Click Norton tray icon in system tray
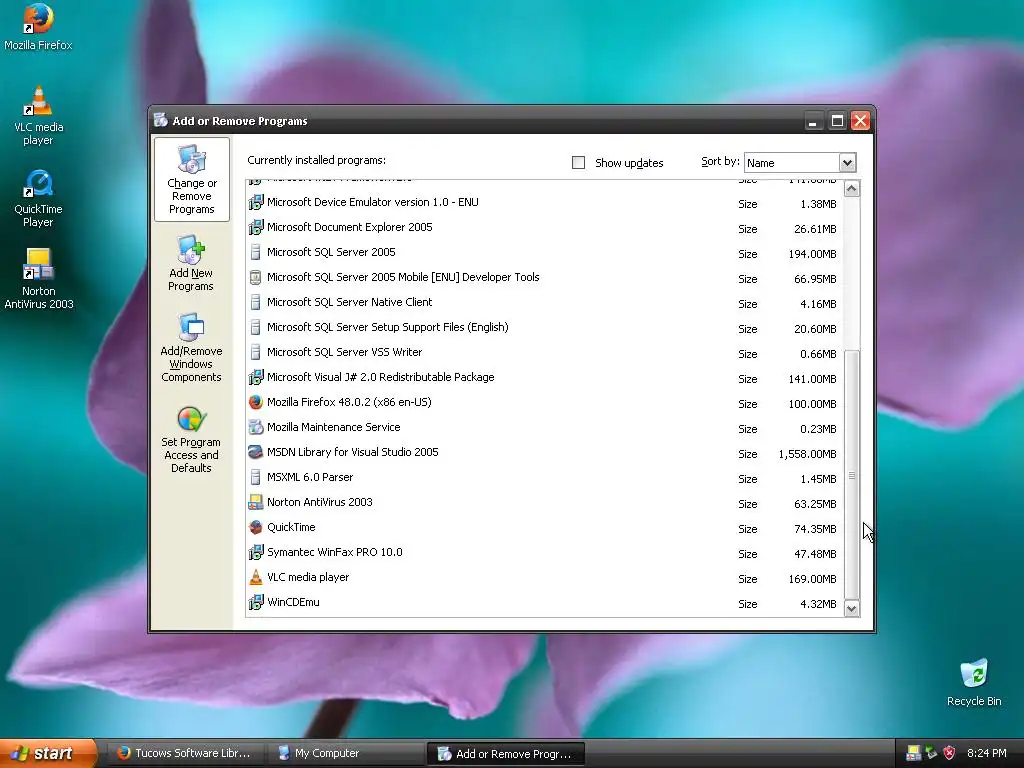1024x768 pixels. [914, 753]
